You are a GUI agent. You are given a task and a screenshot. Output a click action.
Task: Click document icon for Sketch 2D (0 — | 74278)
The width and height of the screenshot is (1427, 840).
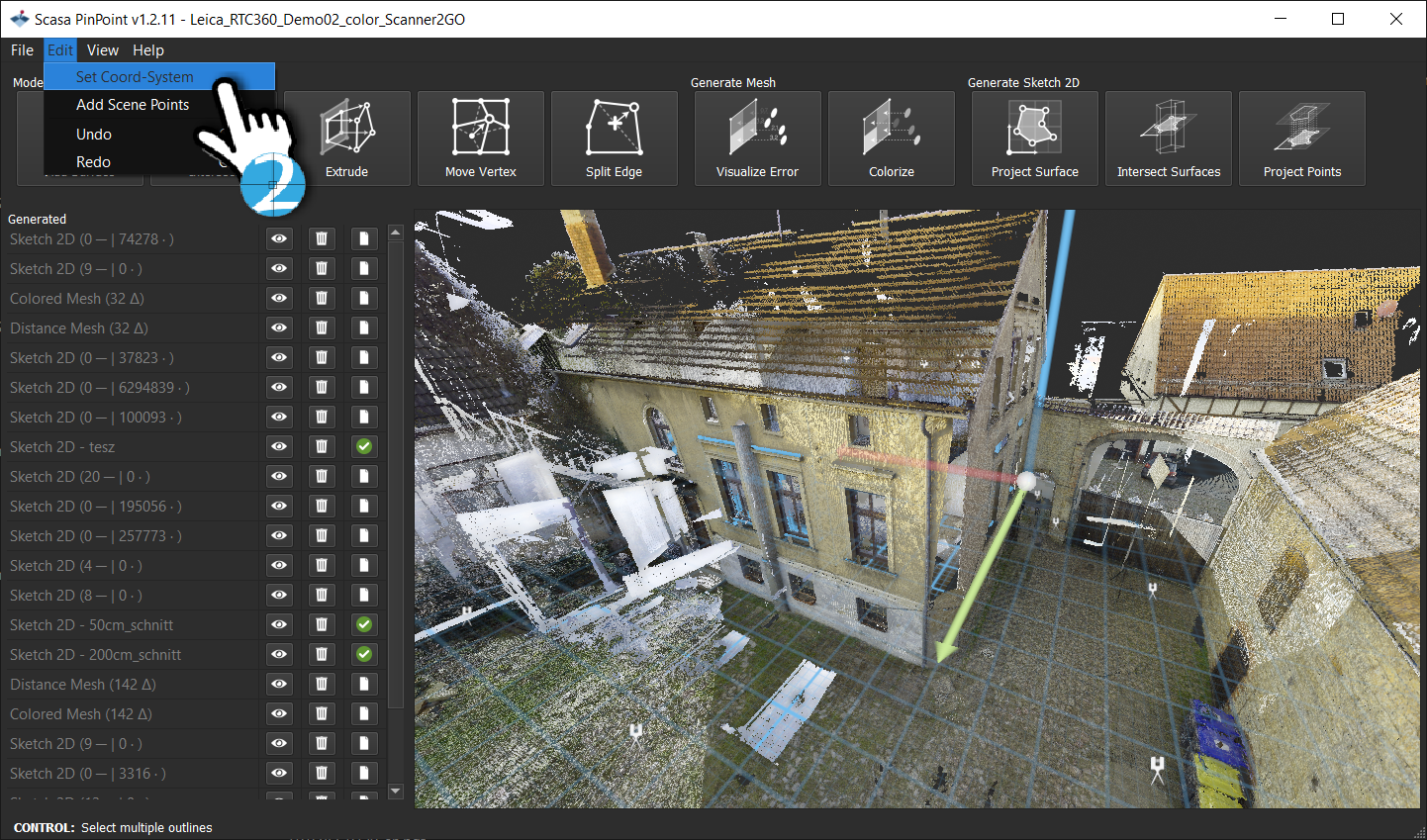coord(364,238)
